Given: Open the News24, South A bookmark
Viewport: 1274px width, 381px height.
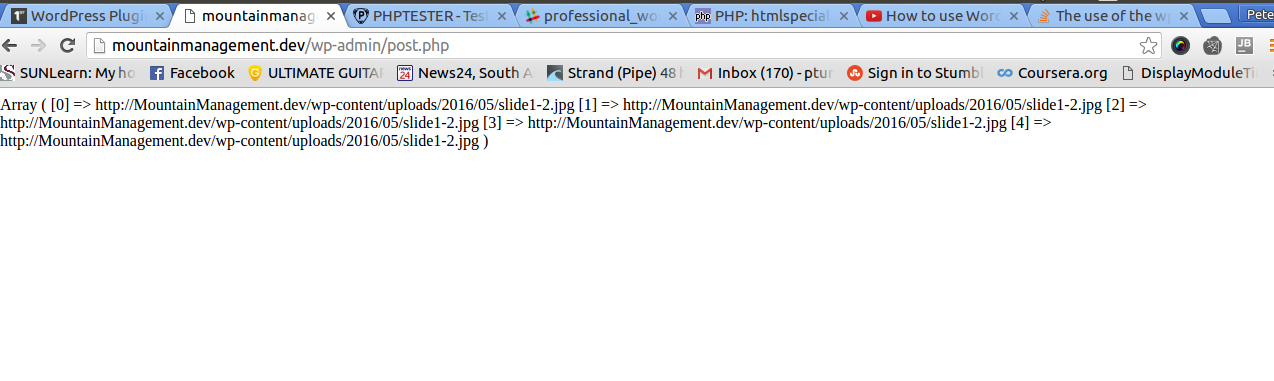Looking at the screenshot, I should coord(465,73).
